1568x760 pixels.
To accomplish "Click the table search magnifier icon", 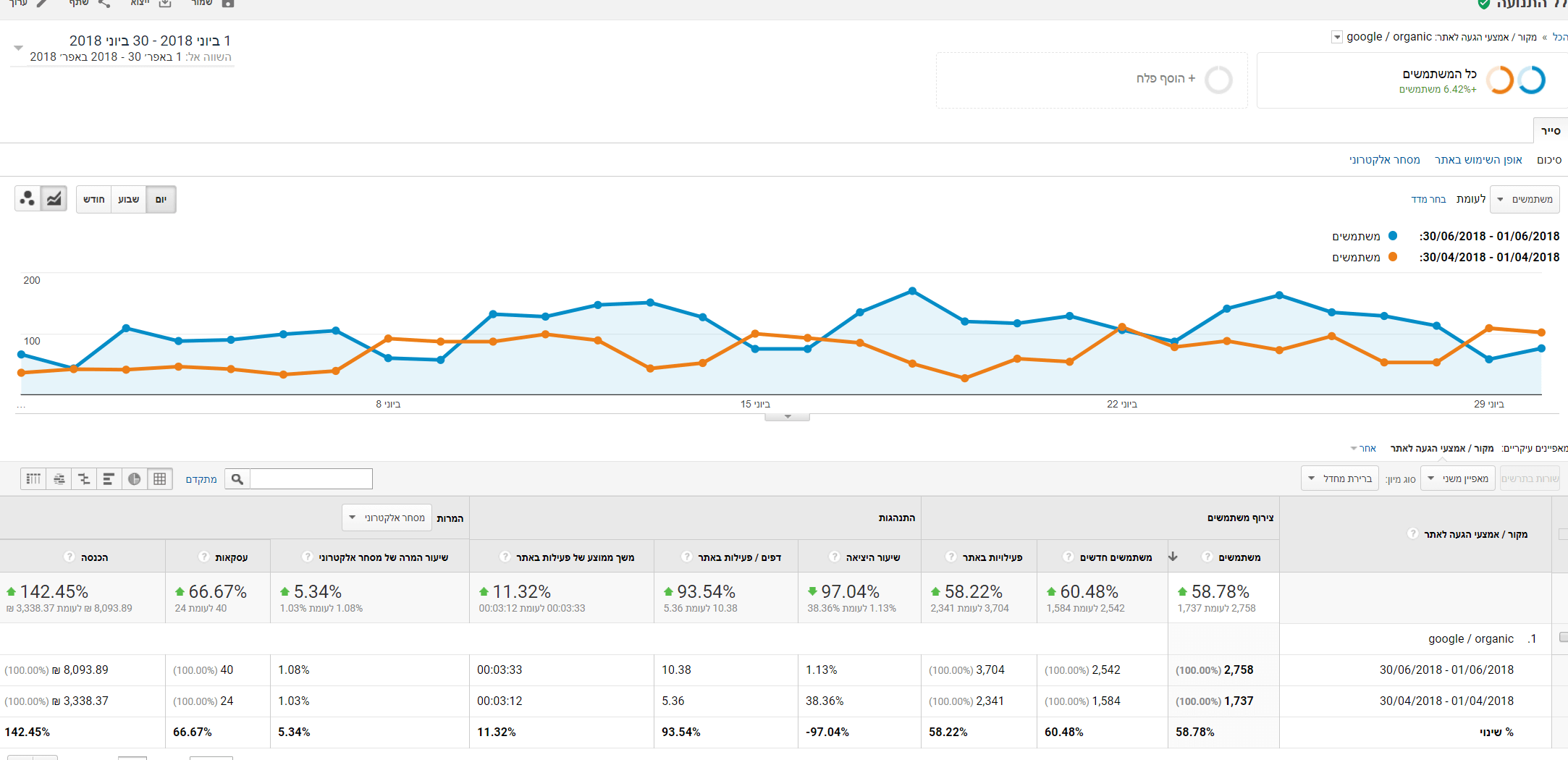I will pyautogui.click(x=237, y=478).
